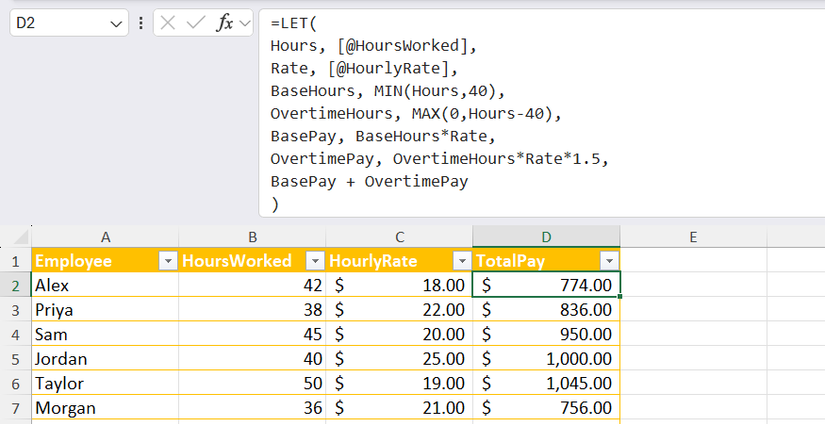The width and height of the screenshot is (825, 424).
Task: Select column A header
Action: 105,237
